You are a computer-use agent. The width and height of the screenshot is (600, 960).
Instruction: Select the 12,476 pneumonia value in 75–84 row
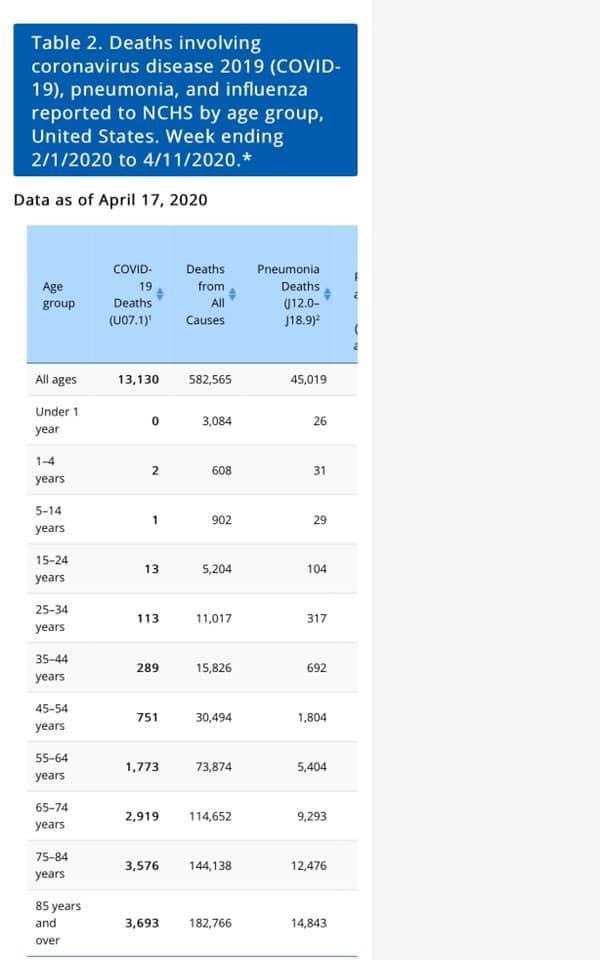click(308, 866)
